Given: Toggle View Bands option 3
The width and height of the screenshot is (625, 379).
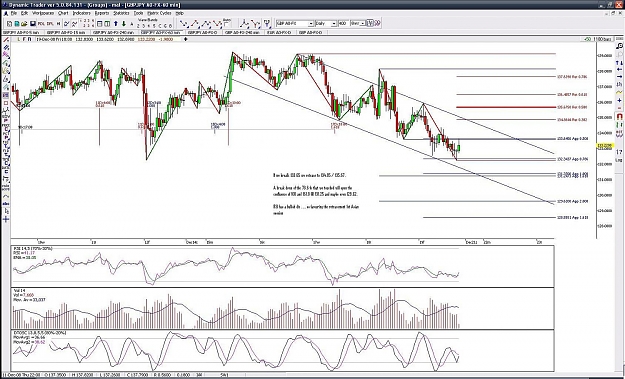Looking at the screenshot, I should coord(143,26).
